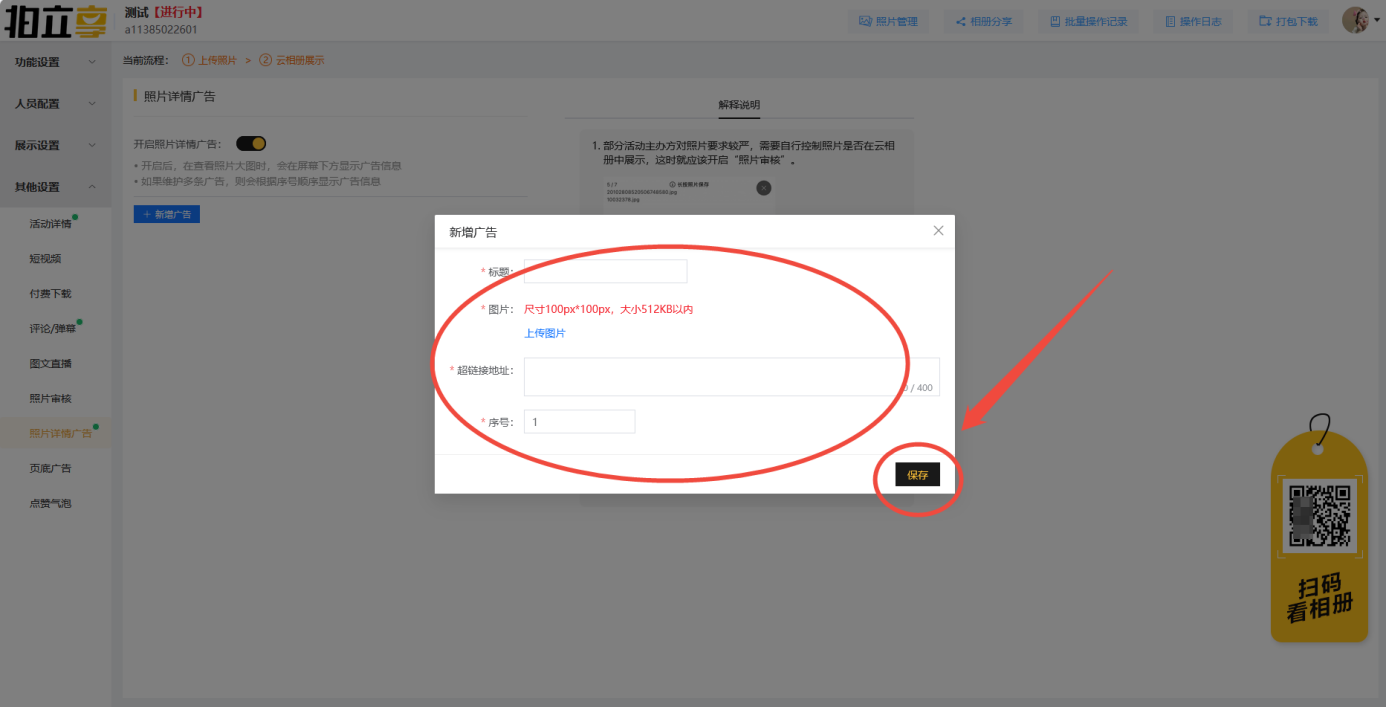Collapse the 其他设置 sidebar section

(55, 187)
